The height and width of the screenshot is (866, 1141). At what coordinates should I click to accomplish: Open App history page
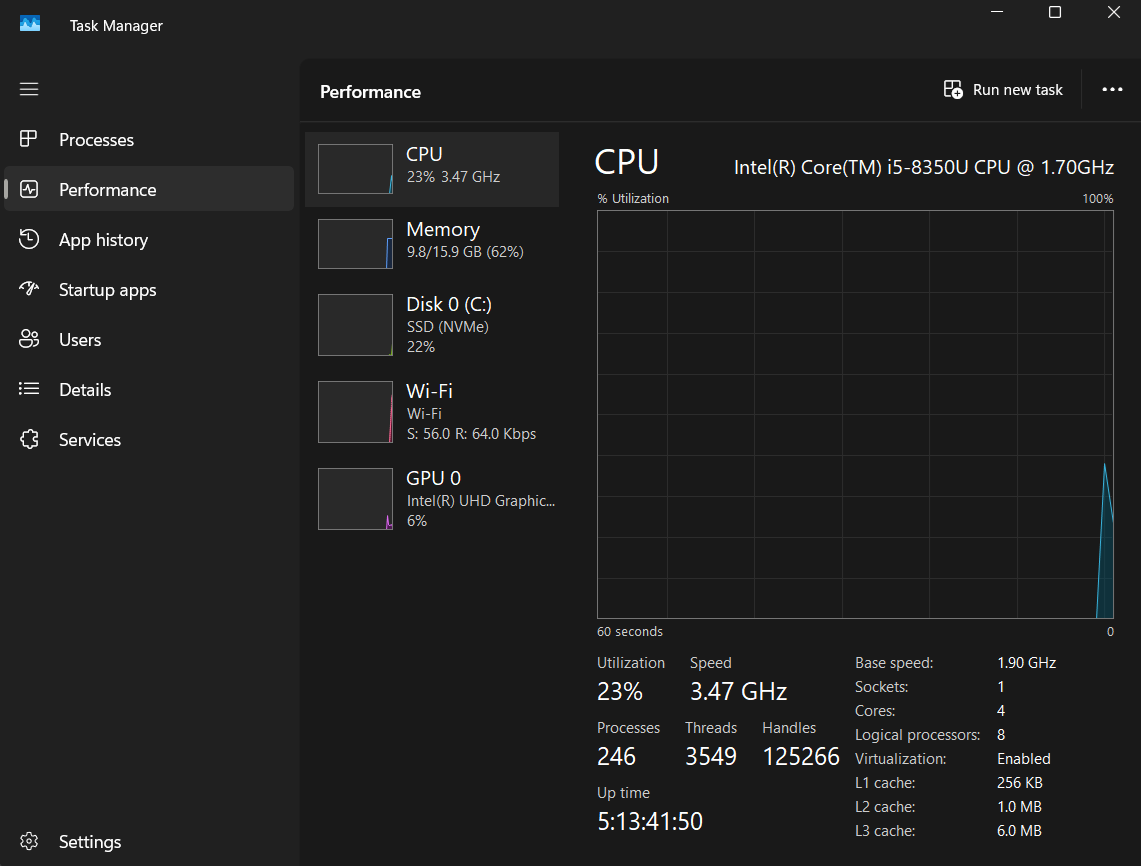149,239
